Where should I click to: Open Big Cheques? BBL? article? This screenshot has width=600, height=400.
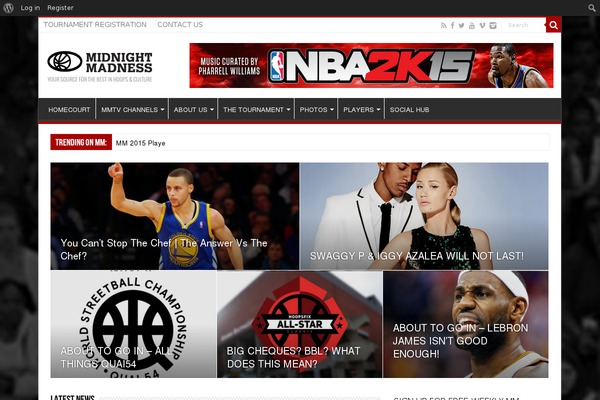point(300,324)
